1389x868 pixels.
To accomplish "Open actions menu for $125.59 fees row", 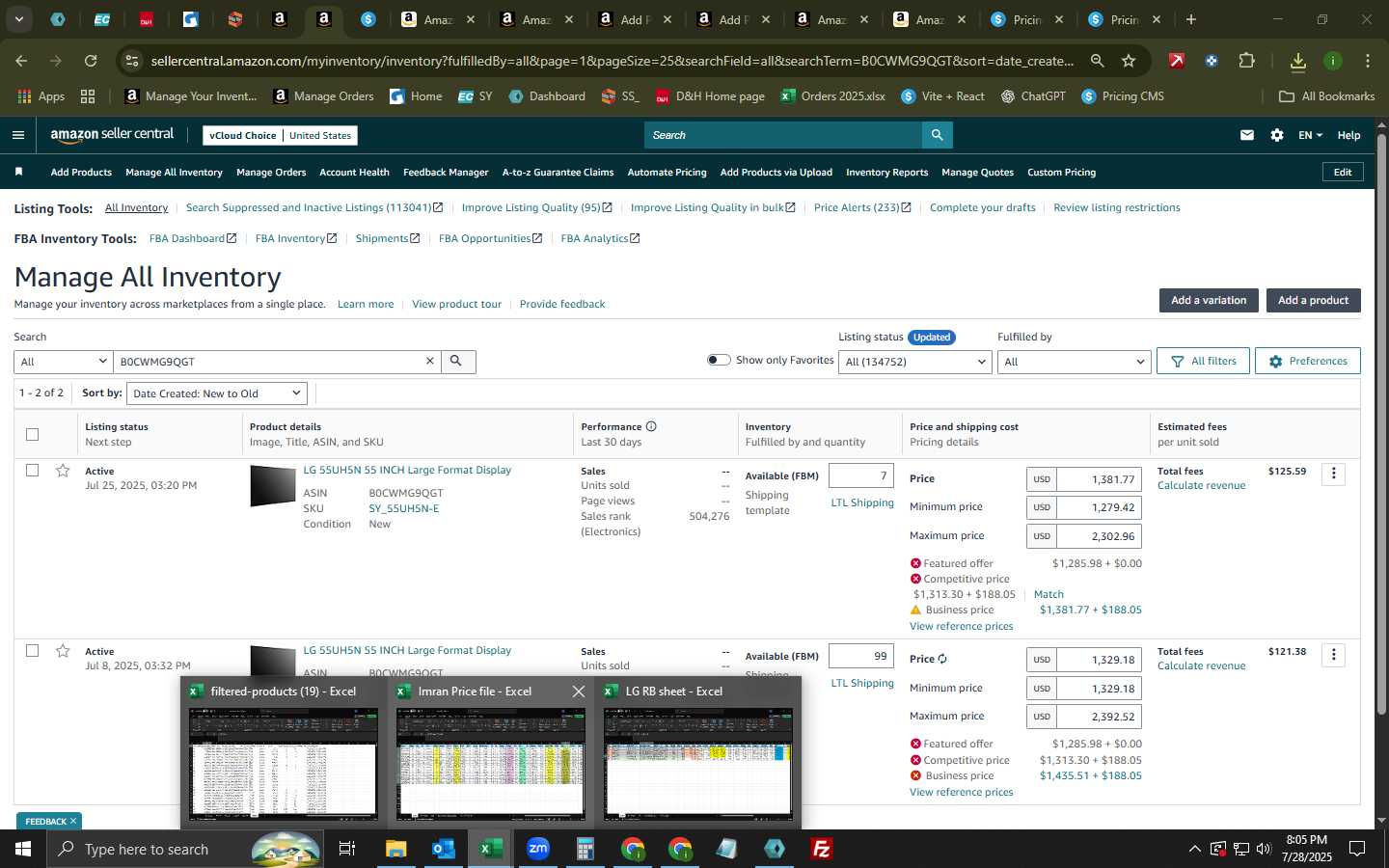I will click(x=1333, y=474).
